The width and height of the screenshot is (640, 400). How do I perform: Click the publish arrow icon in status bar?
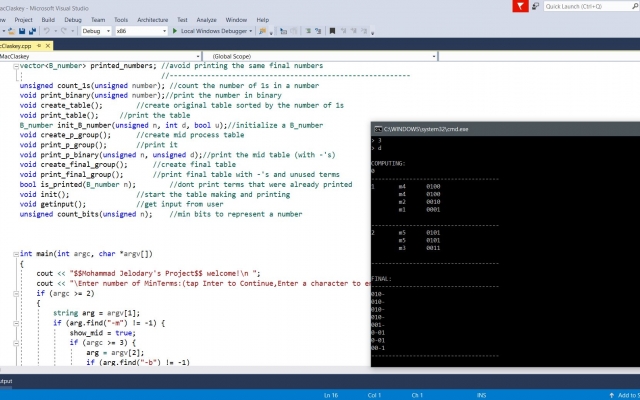pos(611,395)
